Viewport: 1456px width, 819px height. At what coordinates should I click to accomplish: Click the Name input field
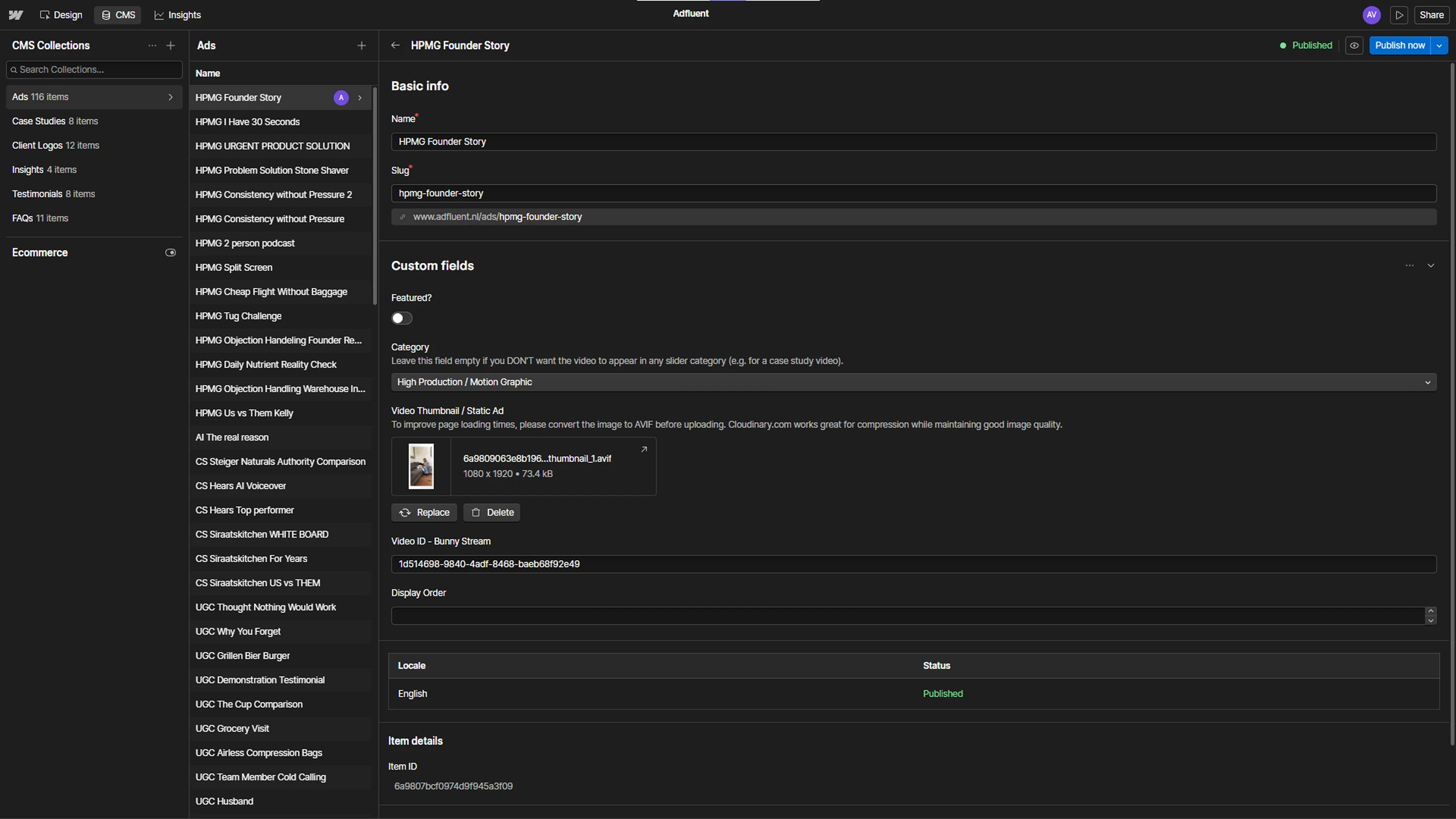[x=914, y=142]
